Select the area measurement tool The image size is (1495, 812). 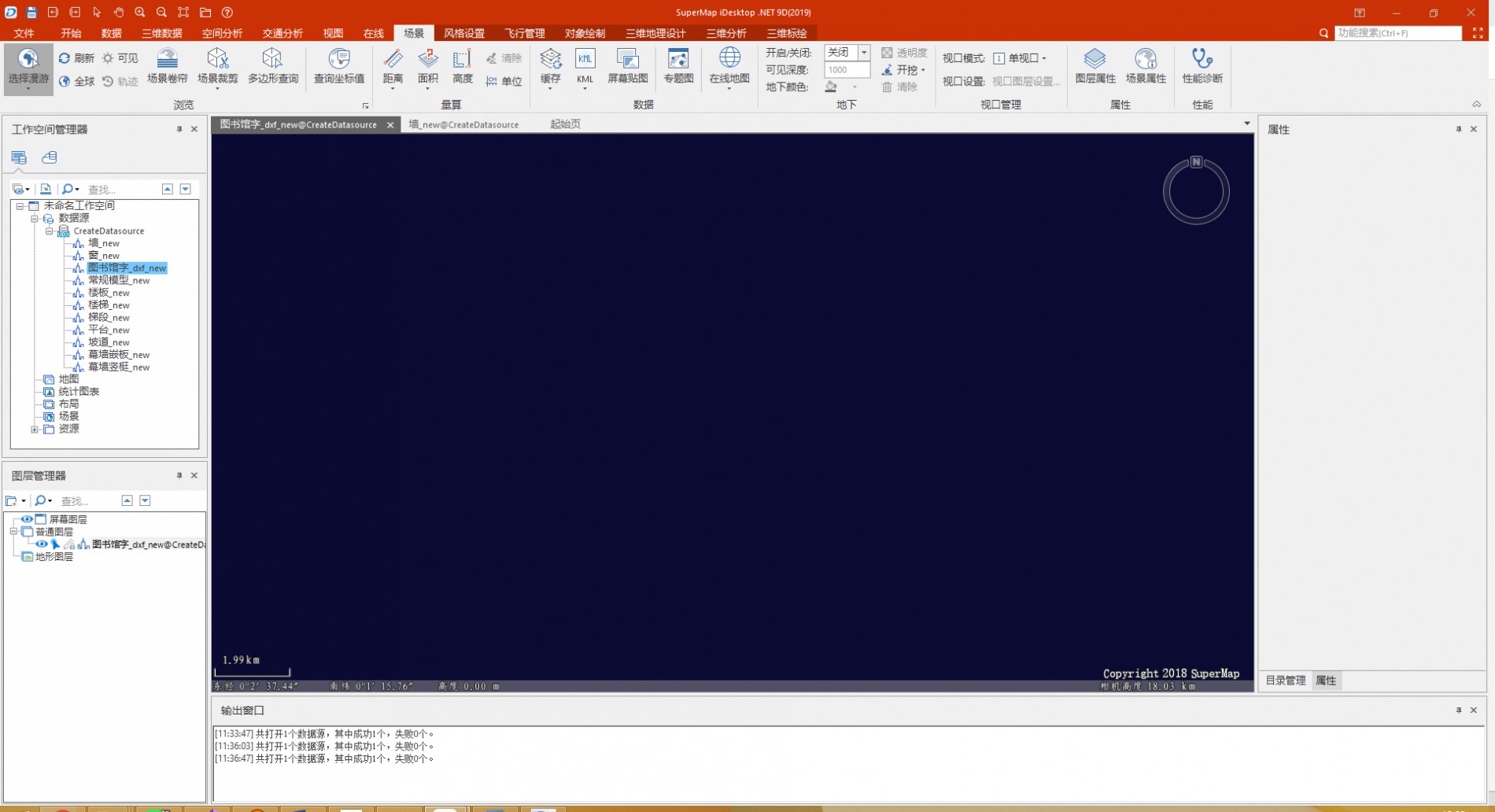pos(428,66)
